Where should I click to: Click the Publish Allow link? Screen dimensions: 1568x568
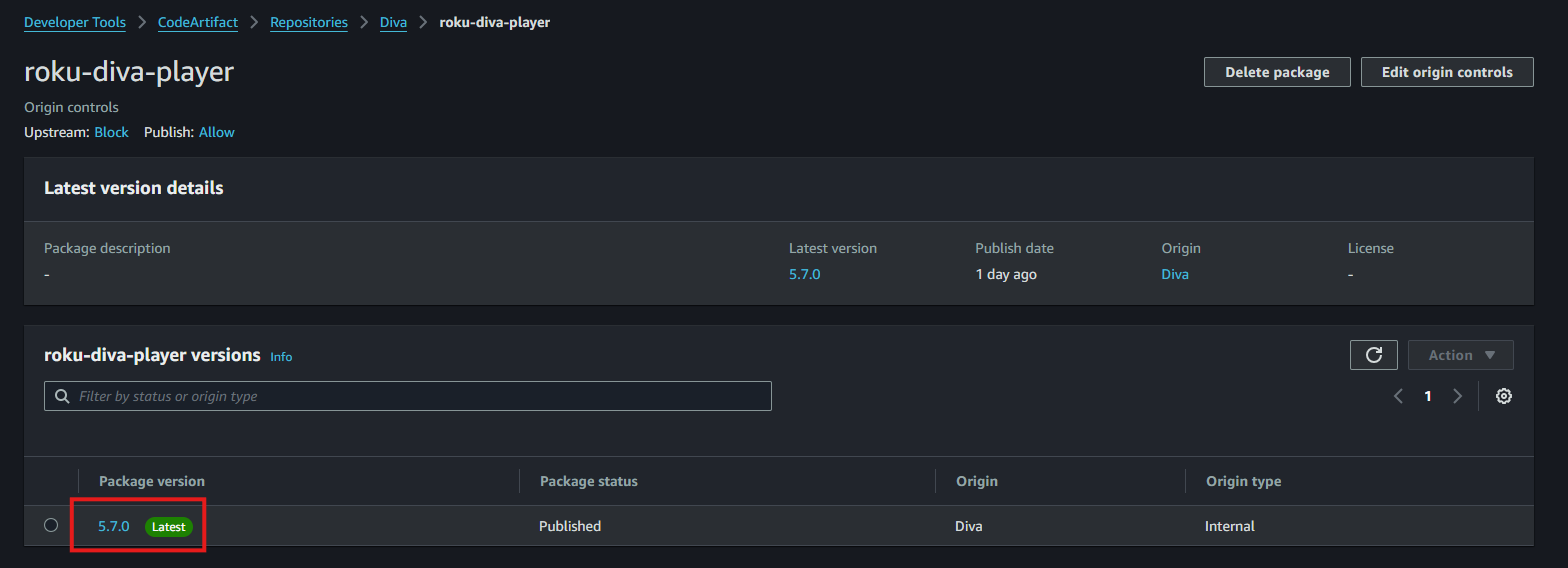point(217,132)
